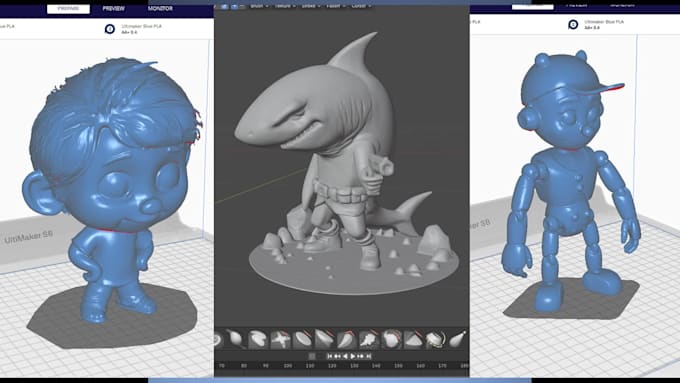The image size is (680, 383).
Task: Click extruder icon in left Cura window
Action: (110, 29)
